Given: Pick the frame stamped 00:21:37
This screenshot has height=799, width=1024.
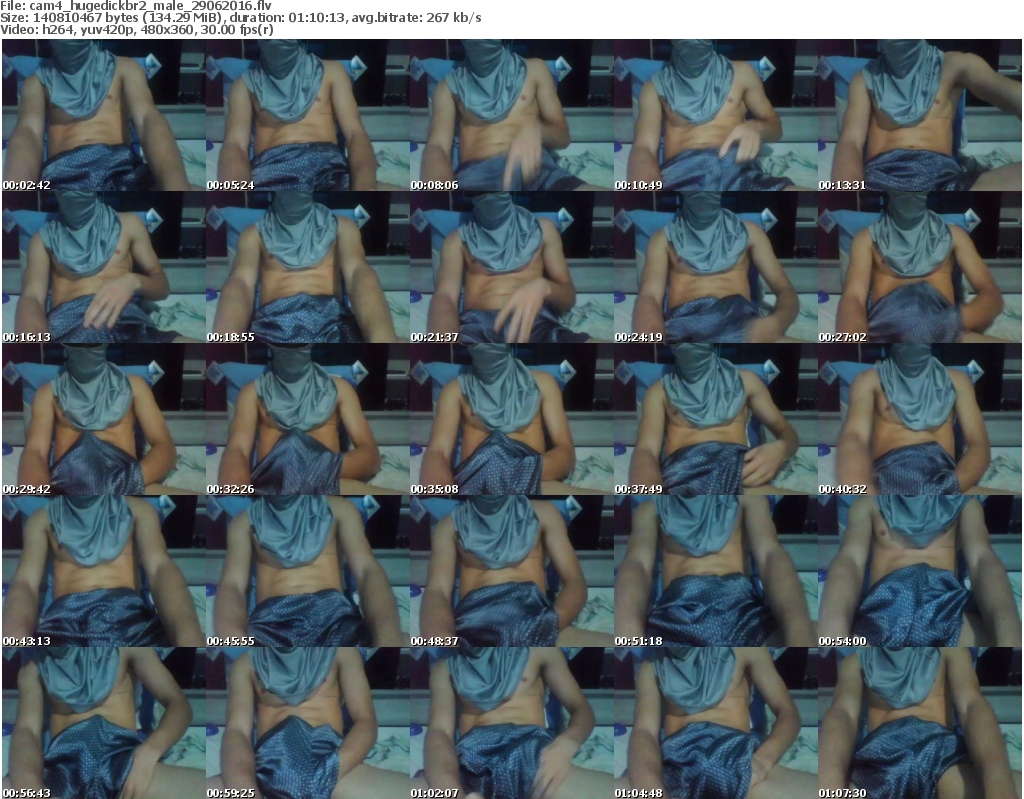Looking at the screenshot, I should (511, 267).
